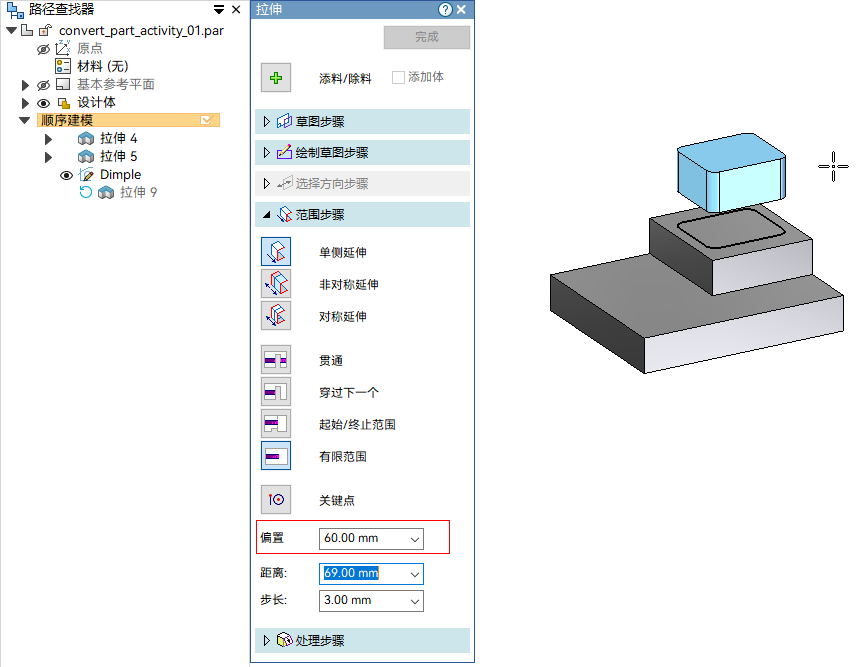
Task: Click the Dimple sketch icon
Action: [x=86, y=175]
